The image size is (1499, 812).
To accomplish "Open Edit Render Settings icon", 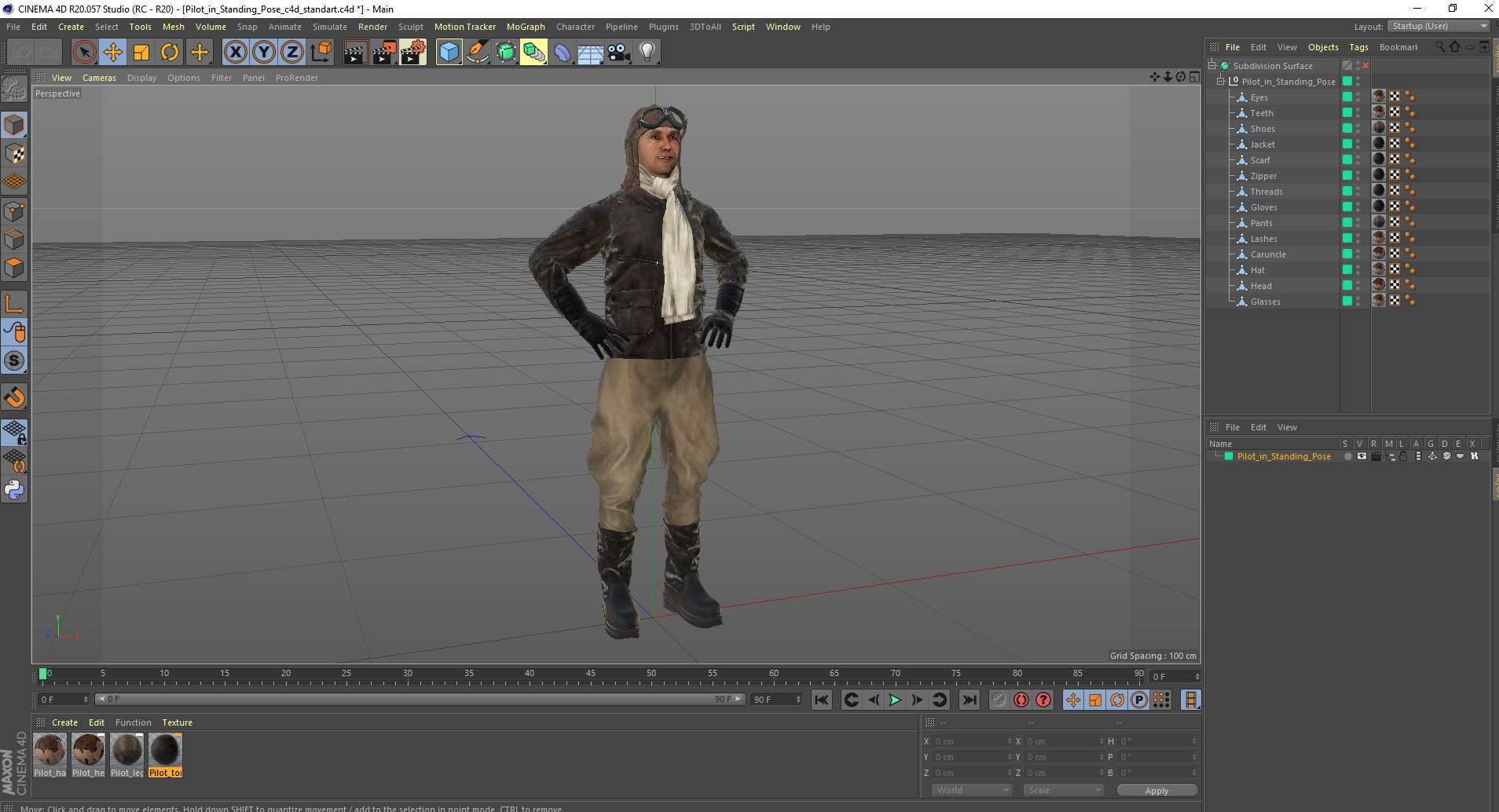I will 413,53.
